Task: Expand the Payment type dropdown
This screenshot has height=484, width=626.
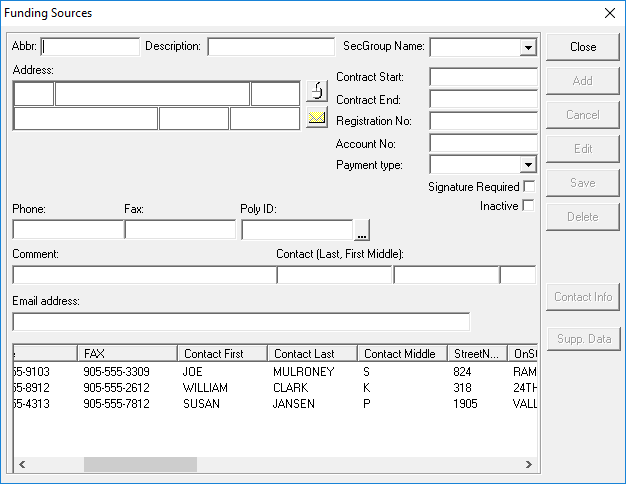Action: pos(528,165)
